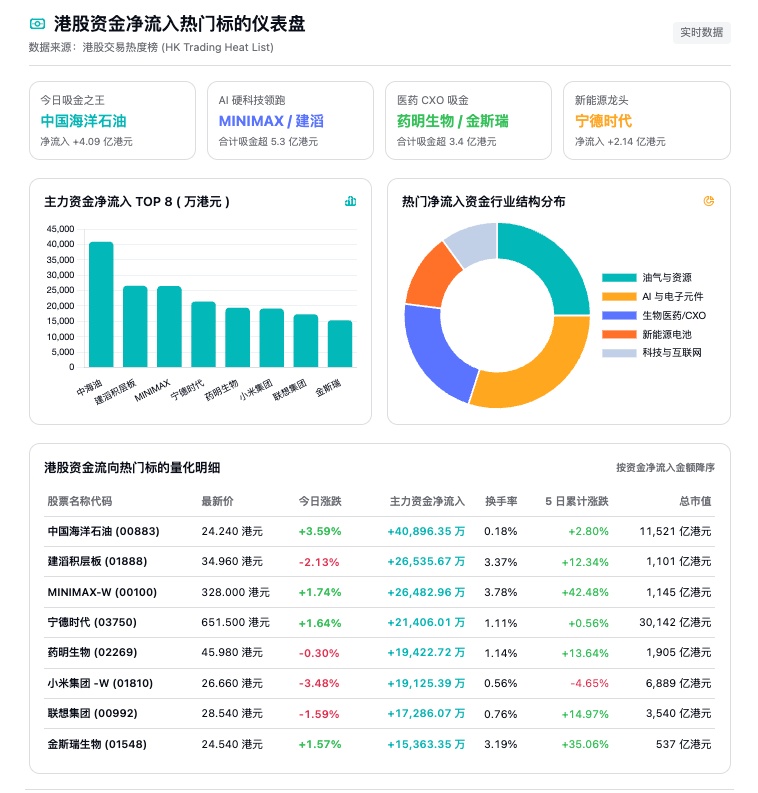Open the 药明生物 / 金斯瑞 summary card
This screenshot has height=793, width=758.
pyautogui.click(x=468, y=120)
